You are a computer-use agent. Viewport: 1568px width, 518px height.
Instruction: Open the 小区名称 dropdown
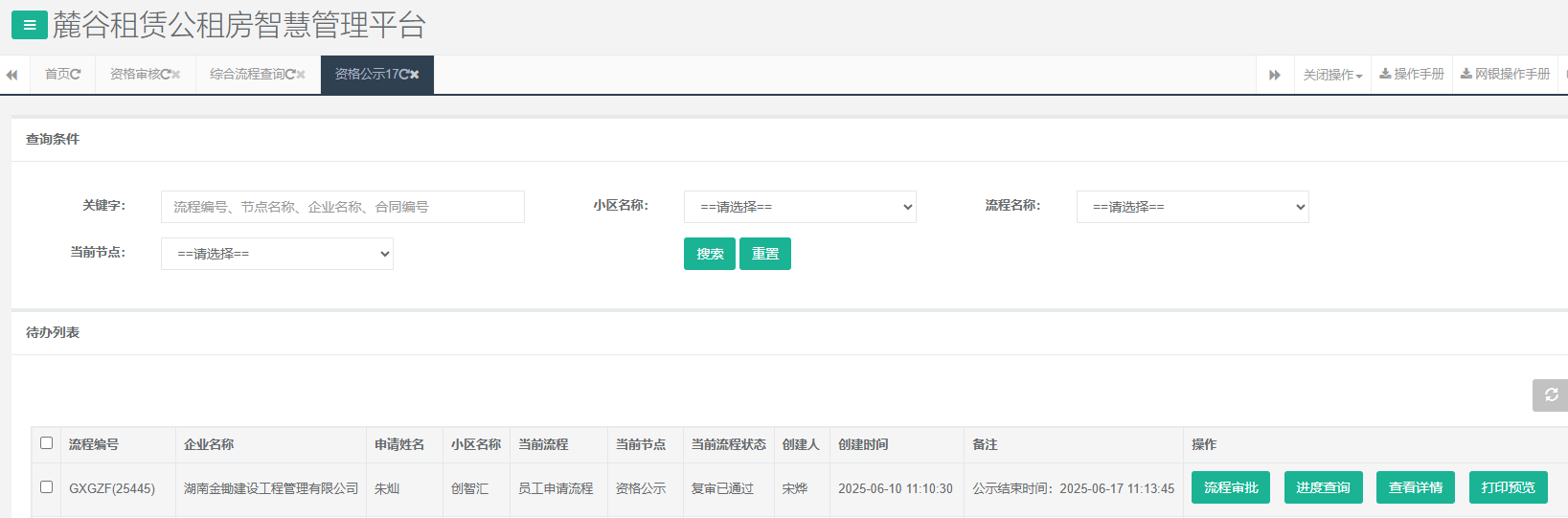pos(800,207)
